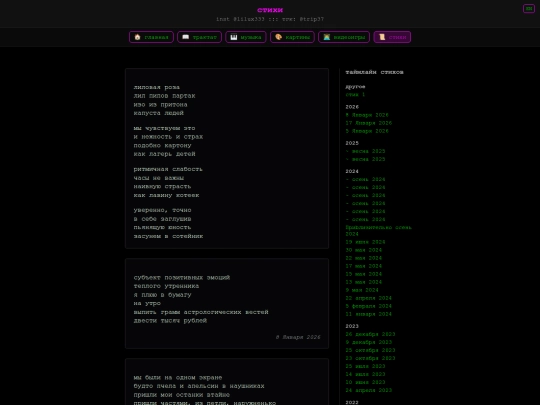
Task: Select the стихи tab
Action: 392,37
